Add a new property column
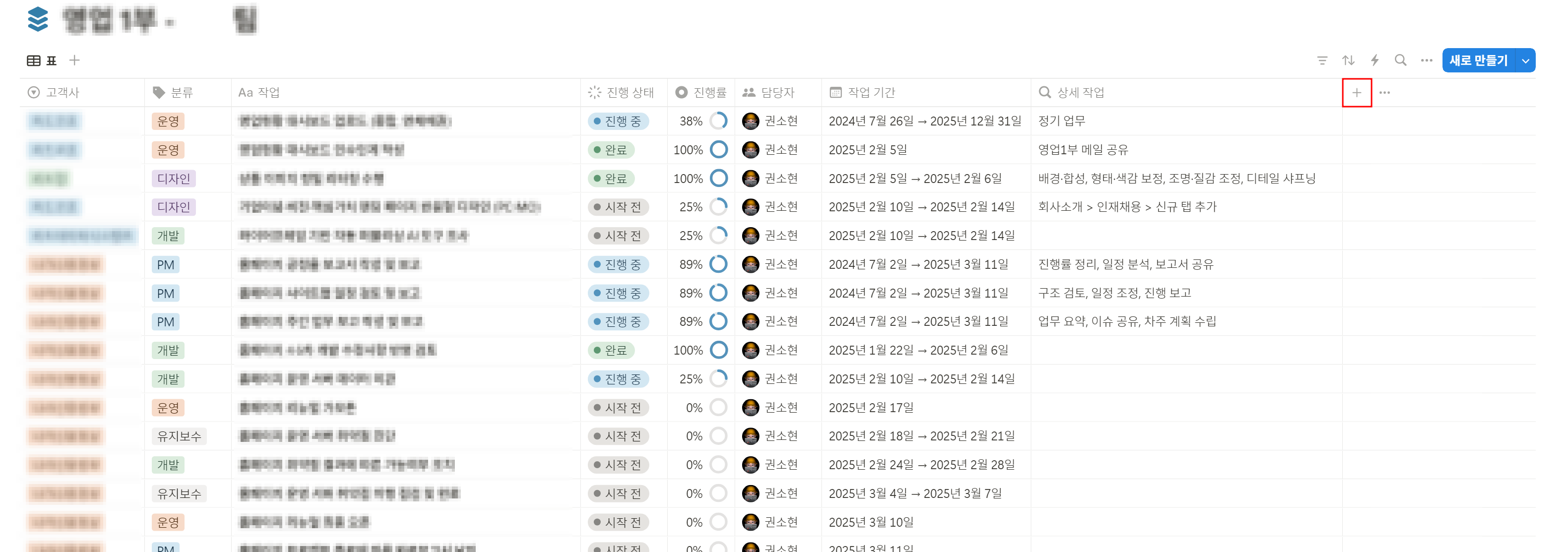This screenshot has width=1568, height=552. tap(1356, 93)
